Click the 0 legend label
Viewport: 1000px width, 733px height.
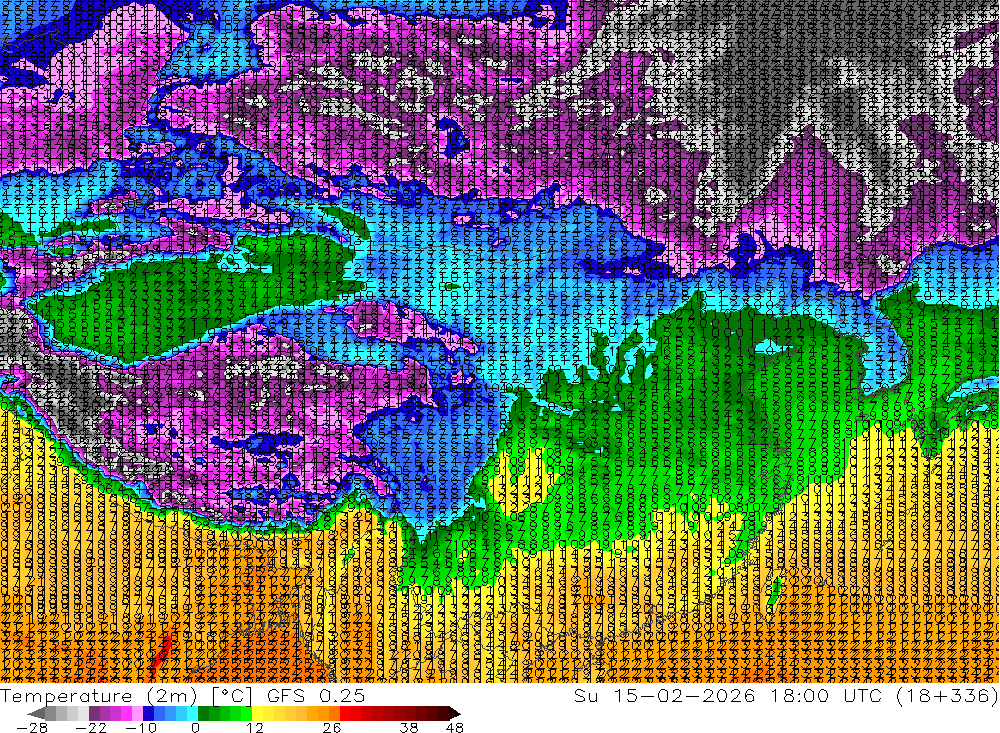(195, 727)
